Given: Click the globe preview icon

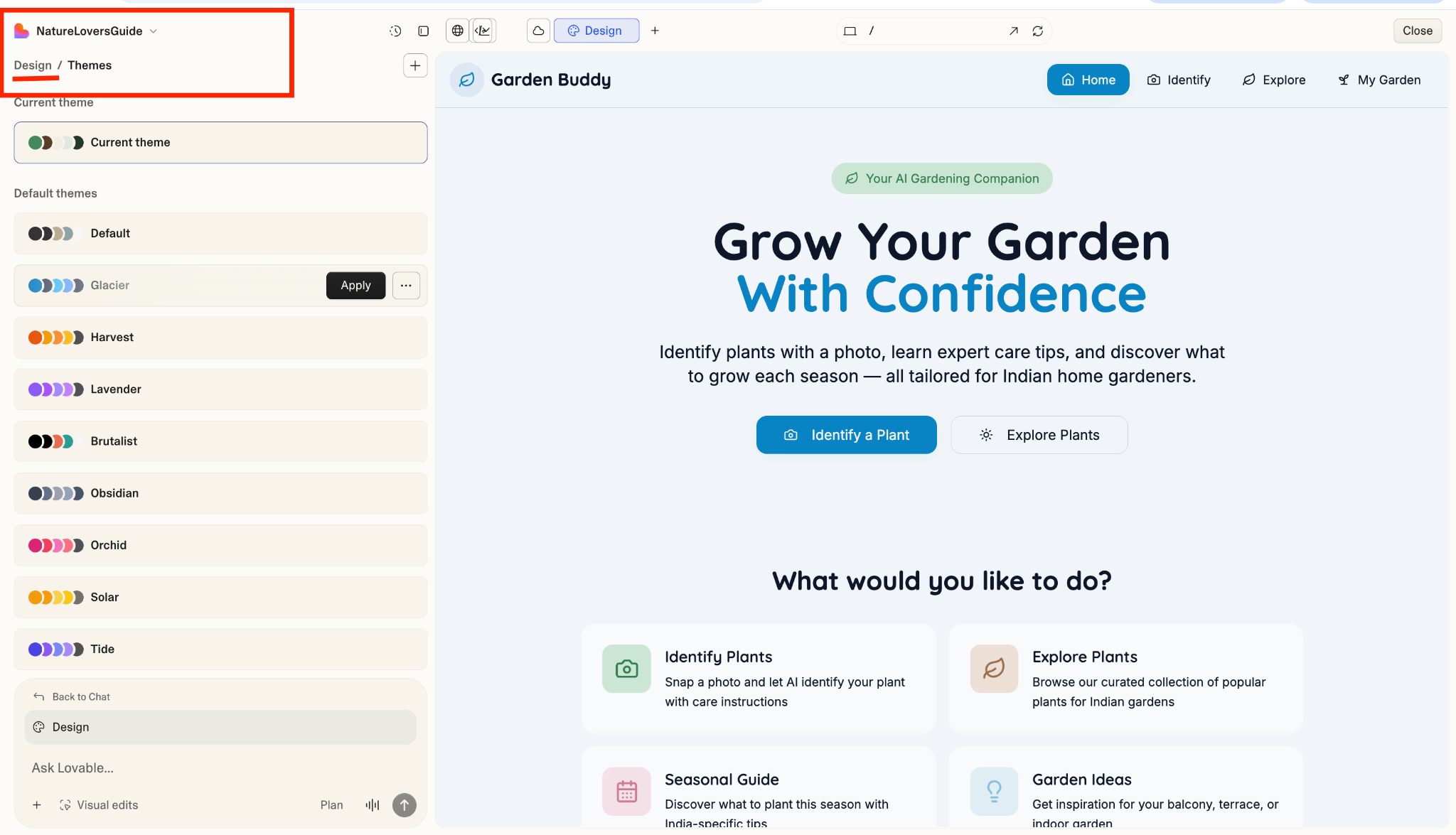Looking at the screenshot, I should click(458, 31).
